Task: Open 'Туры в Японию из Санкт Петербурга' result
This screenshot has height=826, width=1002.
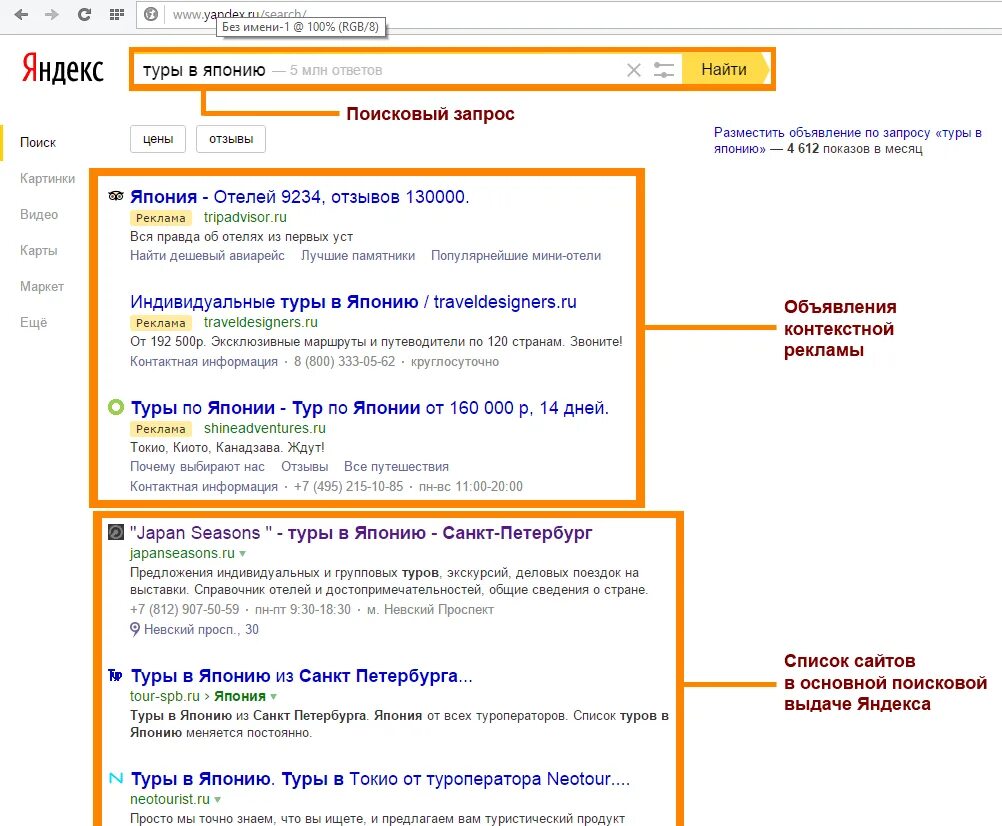Action: [x=302, y=676]
